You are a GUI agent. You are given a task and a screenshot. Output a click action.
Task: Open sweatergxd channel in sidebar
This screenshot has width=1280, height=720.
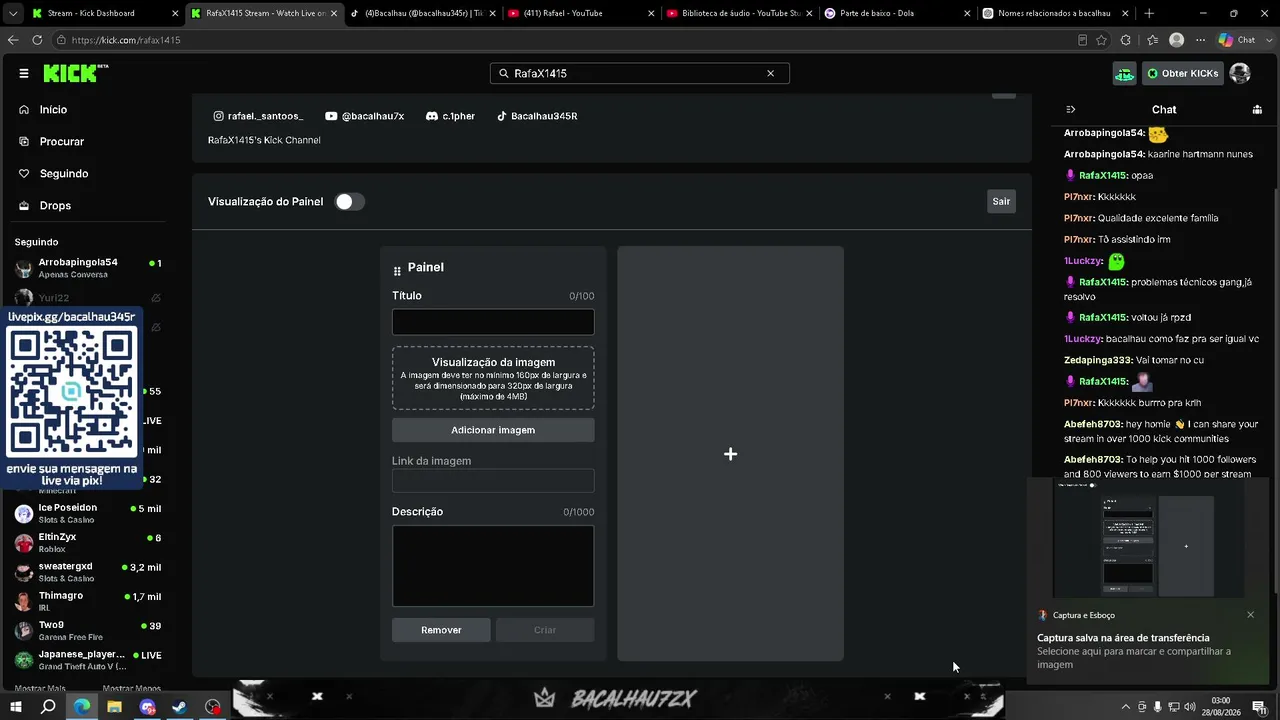coord(88,572)
